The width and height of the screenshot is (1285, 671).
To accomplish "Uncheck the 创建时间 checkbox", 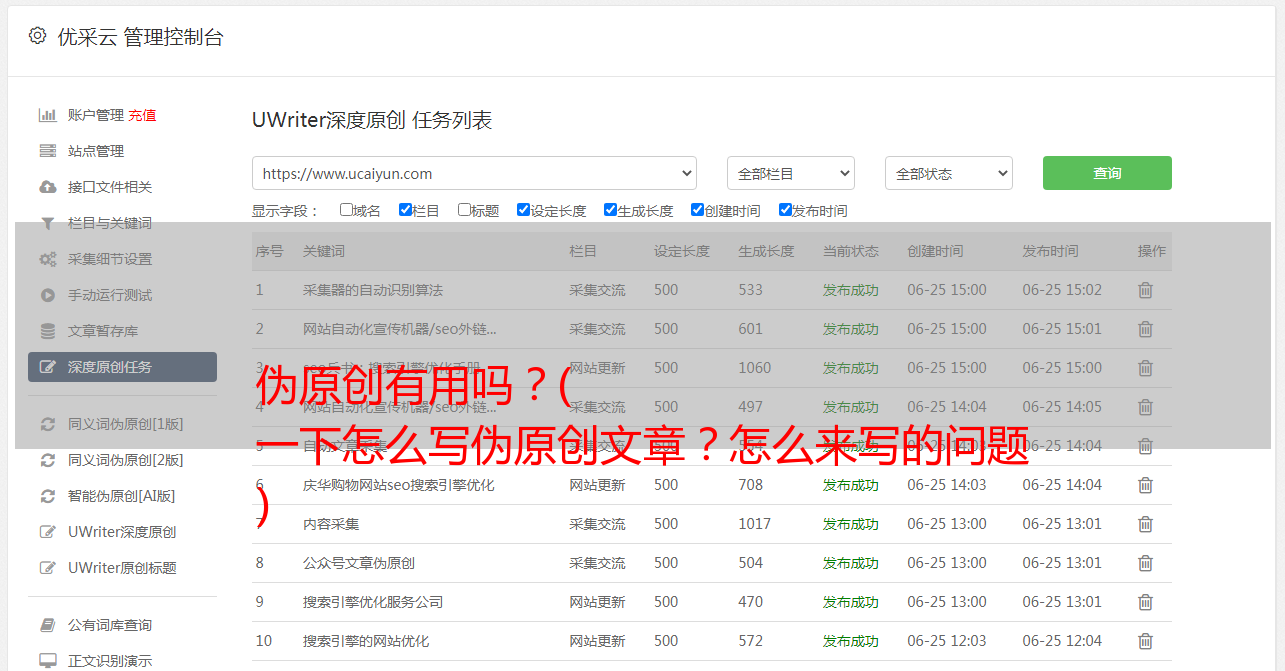I will [x=697, y=210].
